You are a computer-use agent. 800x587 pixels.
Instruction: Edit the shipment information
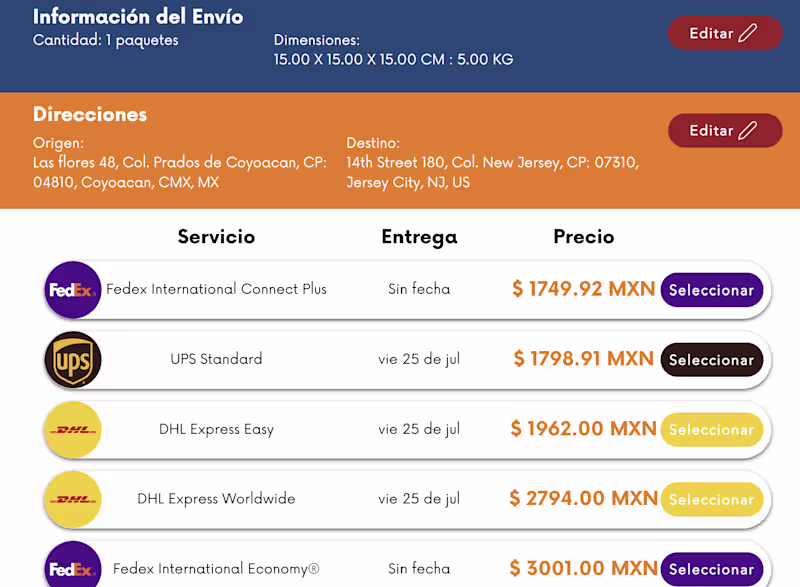tap(724, 33)
